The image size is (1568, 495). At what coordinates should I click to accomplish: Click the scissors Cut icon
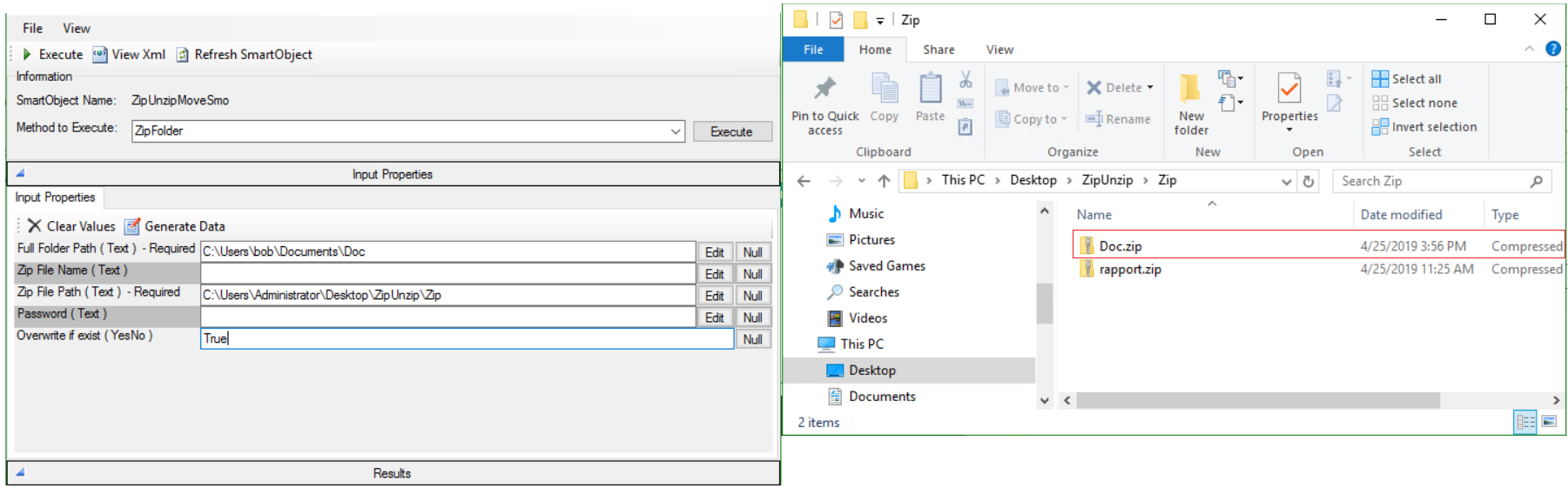[966, 80]
